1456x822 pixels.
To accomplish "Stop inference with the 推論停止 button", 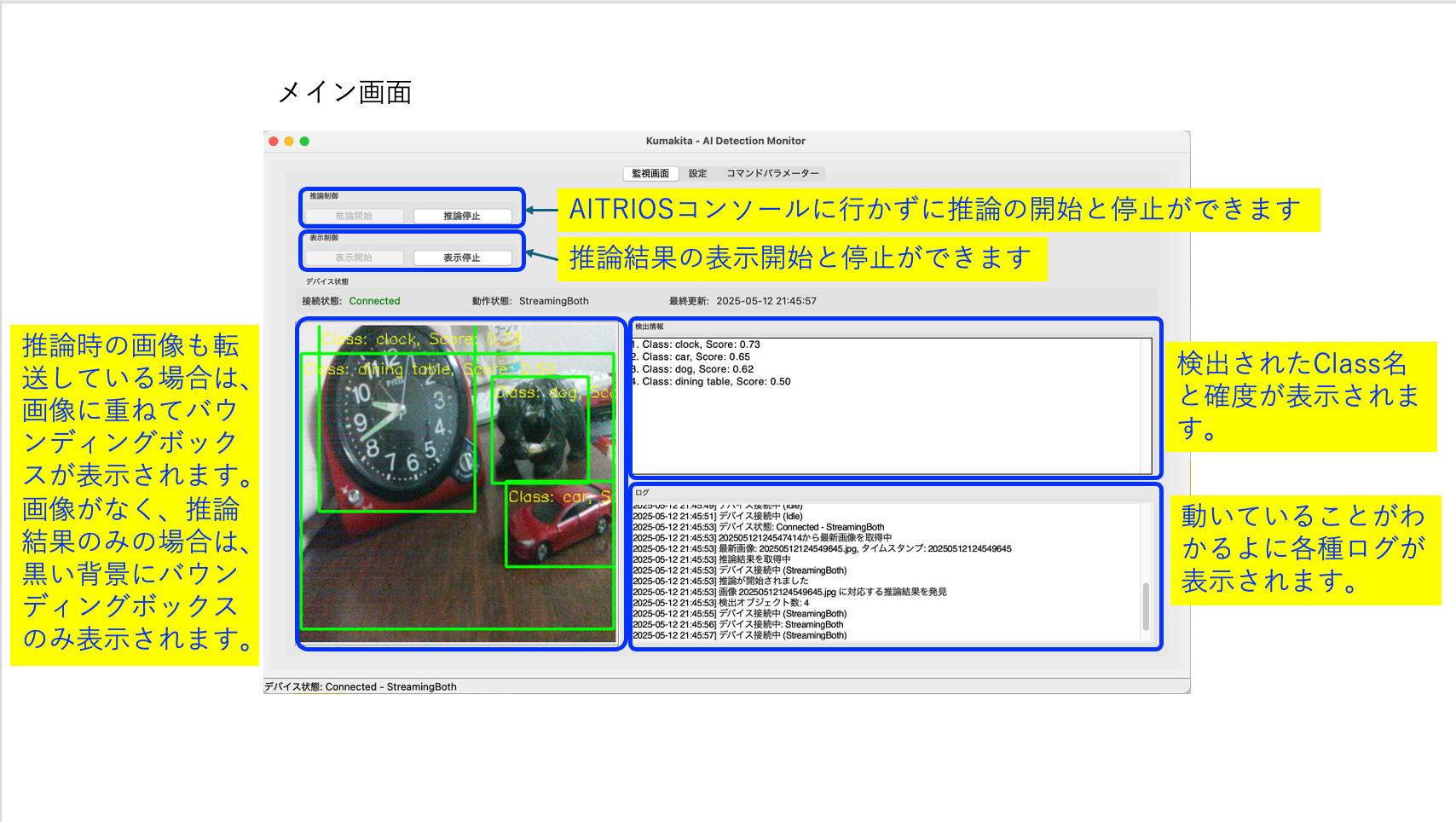I will pos(462,217).
